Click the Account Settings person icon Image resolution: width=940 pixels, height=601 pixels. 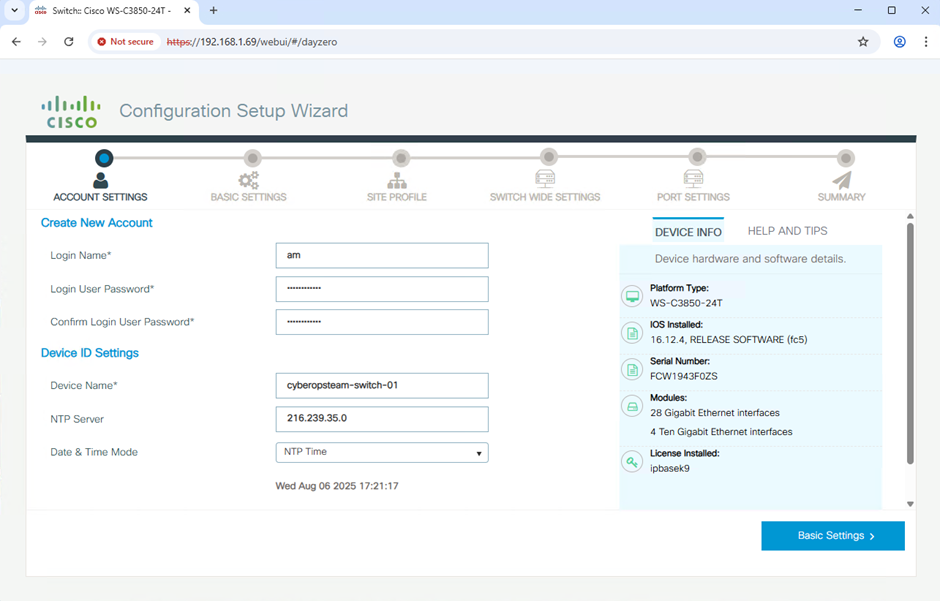pos(101,180)
